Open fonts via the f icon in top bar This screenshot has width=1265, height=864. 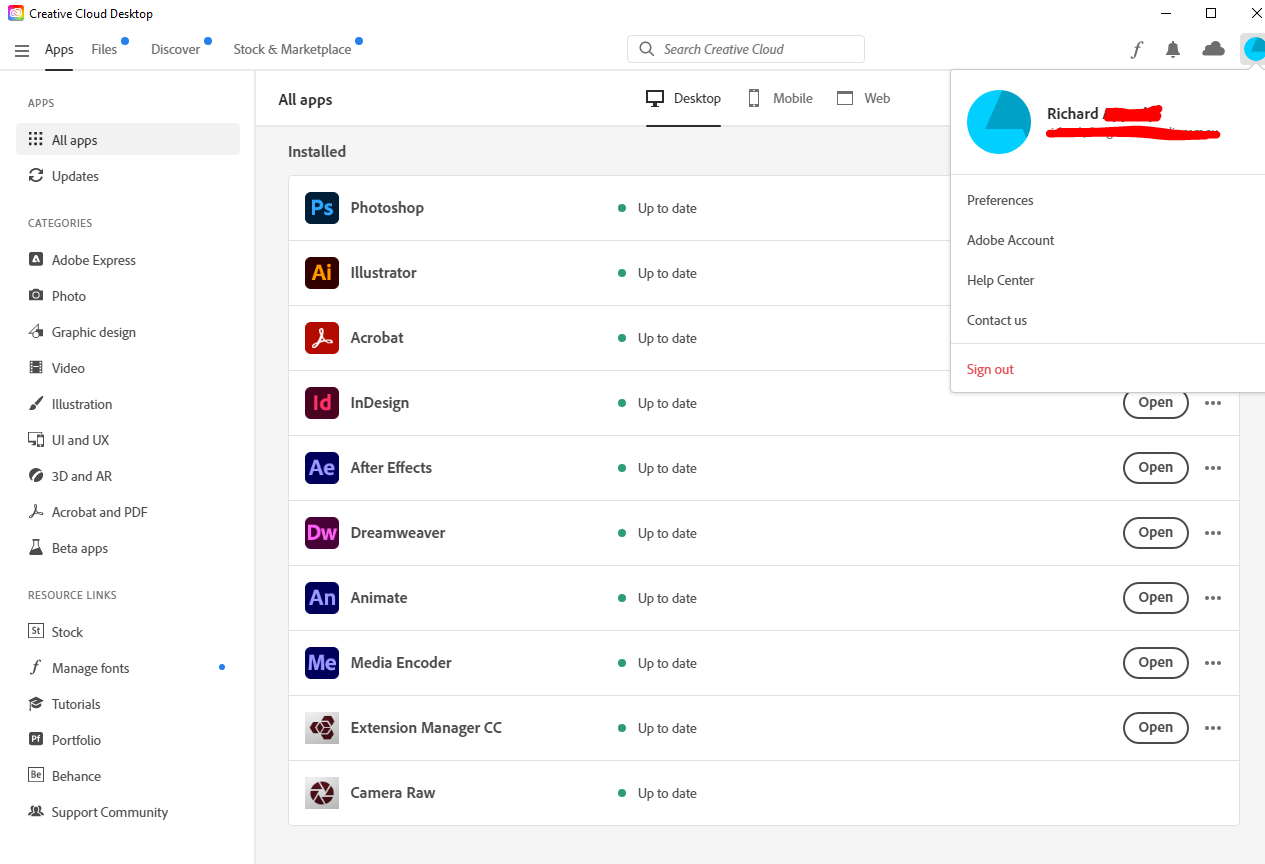click(x=1136, y=49)
